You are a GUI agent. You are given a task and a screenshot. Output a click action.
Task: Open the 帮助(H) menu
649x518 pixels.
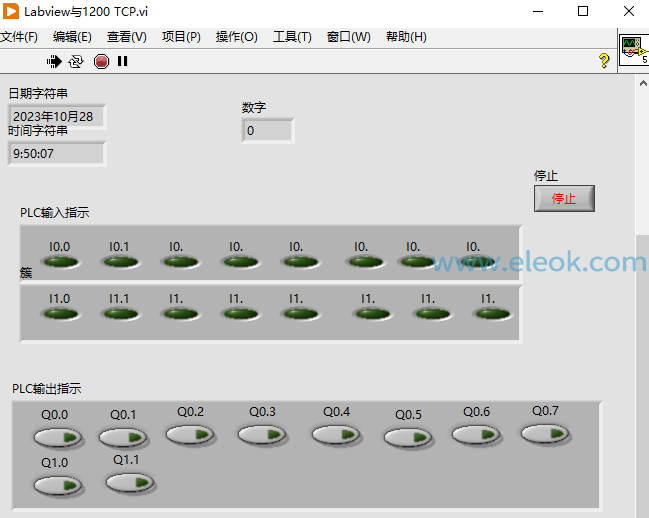pos(406,37)
